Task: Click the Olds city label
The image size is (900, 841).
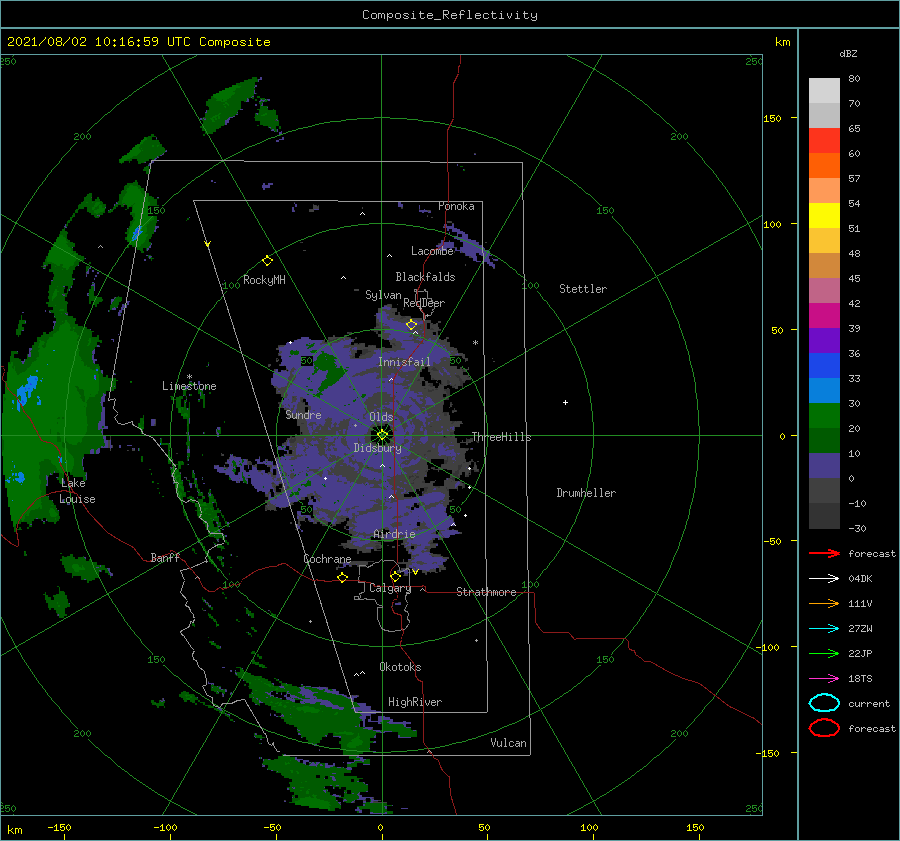Action: [x=381, y=417]
